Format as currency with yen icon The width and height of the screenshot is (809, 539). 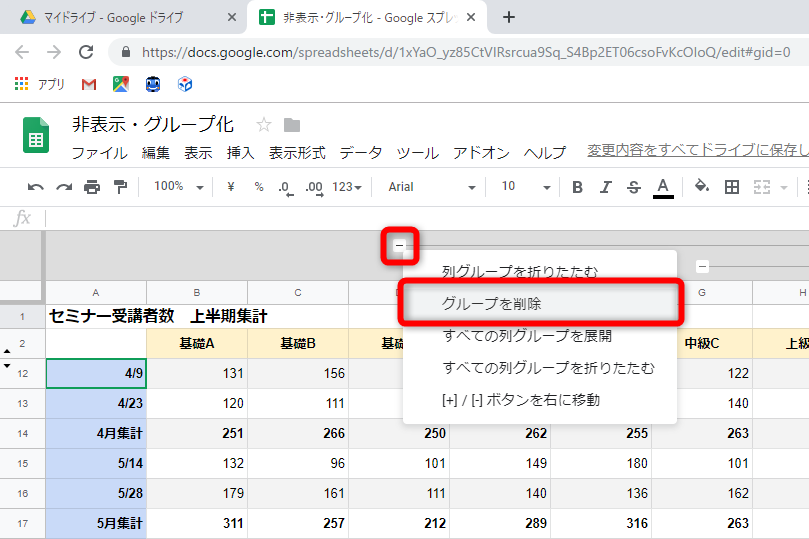tap(231, 187)
